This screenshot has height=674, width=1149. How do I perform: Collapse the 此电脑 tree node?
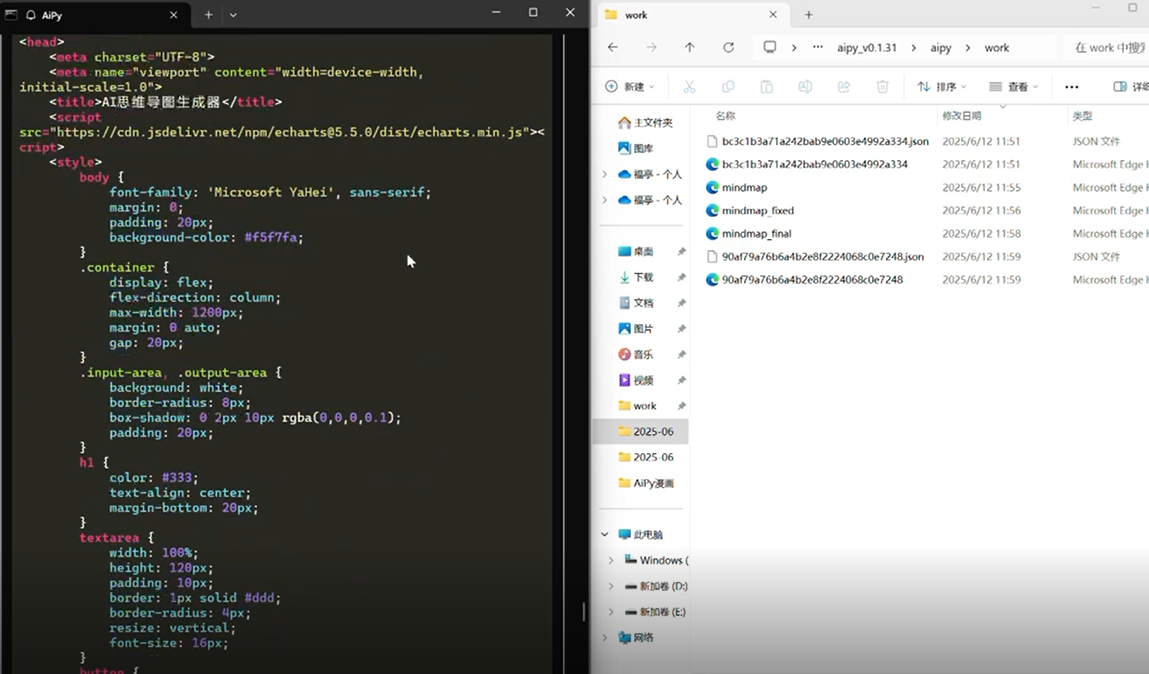[x=605, y=535]
